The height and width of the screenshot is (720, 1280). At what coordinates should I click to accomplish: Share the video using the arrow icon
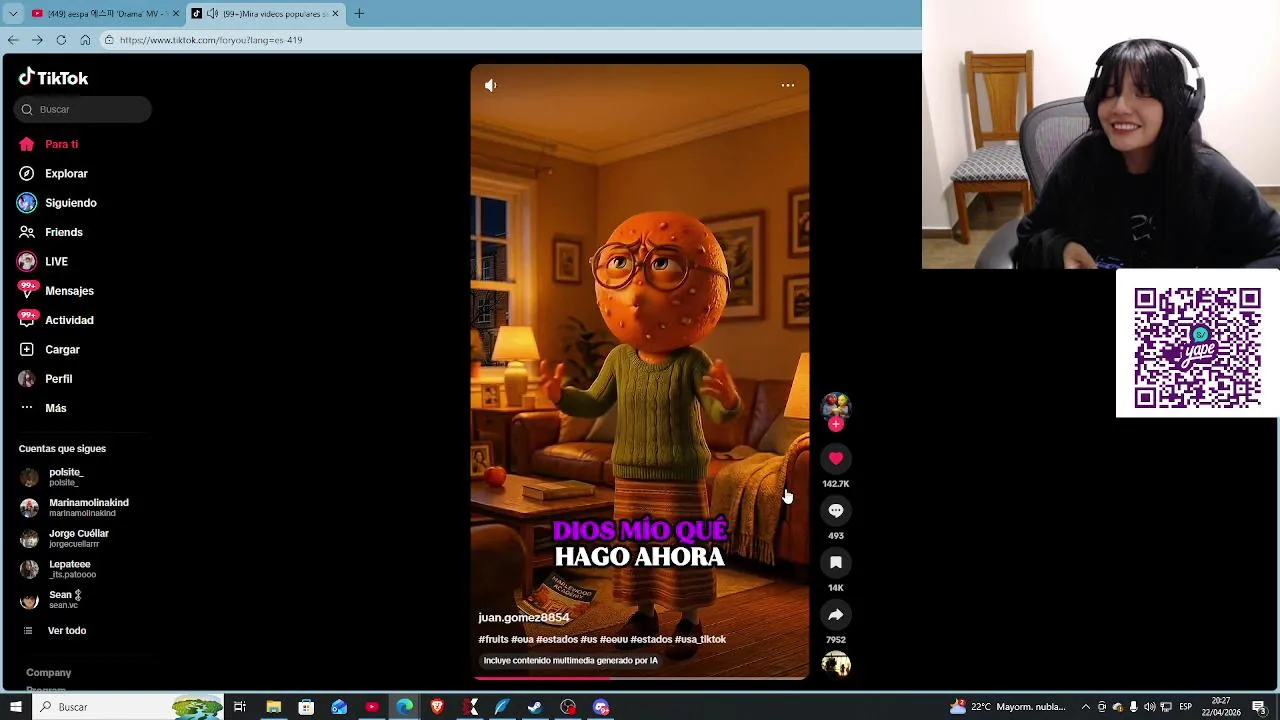pos(836,615)
